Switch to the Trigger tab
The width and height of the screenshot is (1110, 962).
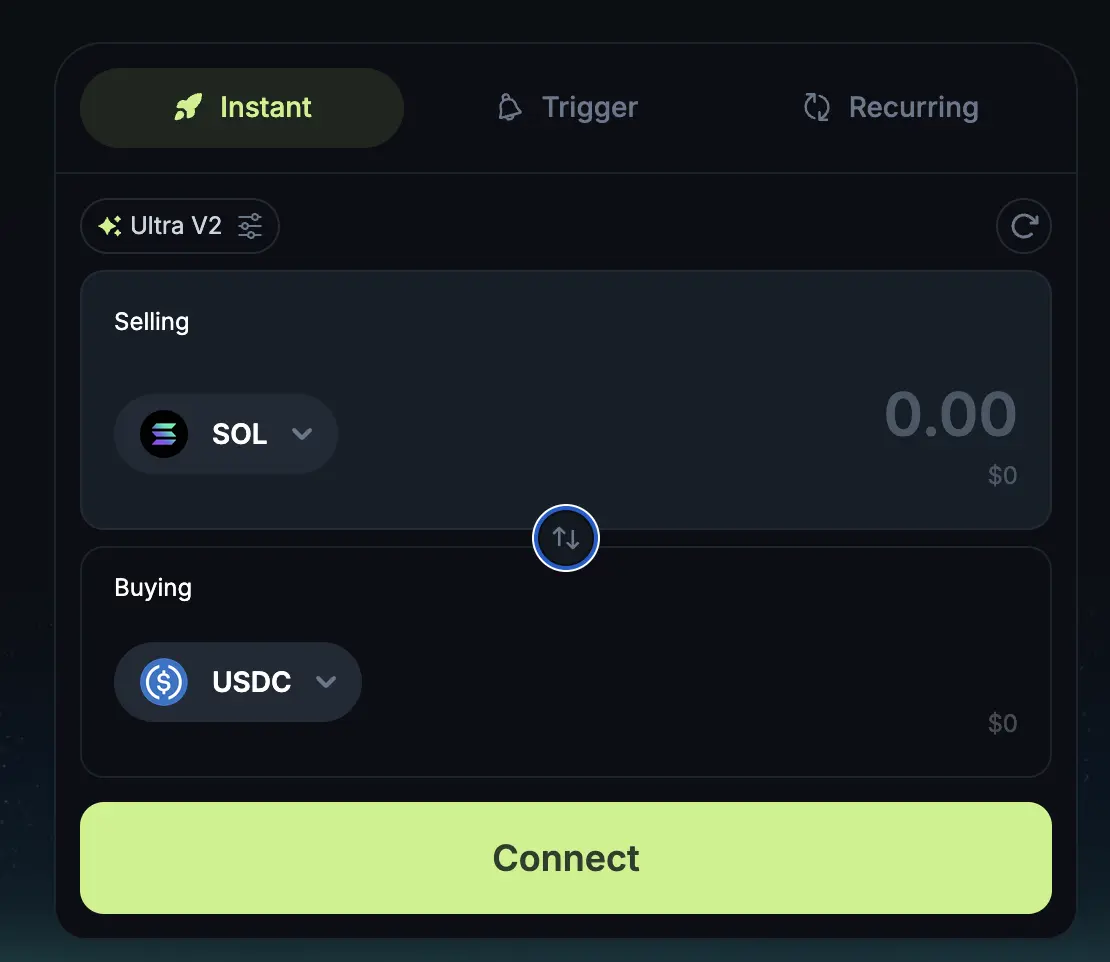[x=567, y=107]
